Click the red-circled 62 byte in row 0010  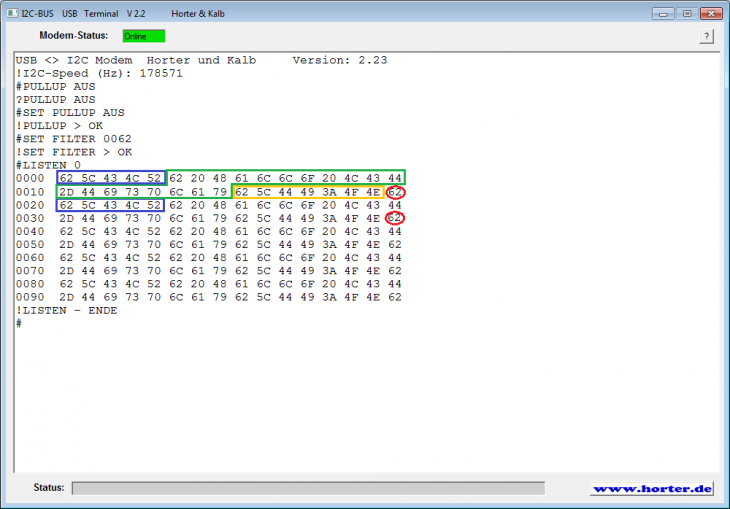[x=395, y=192]
